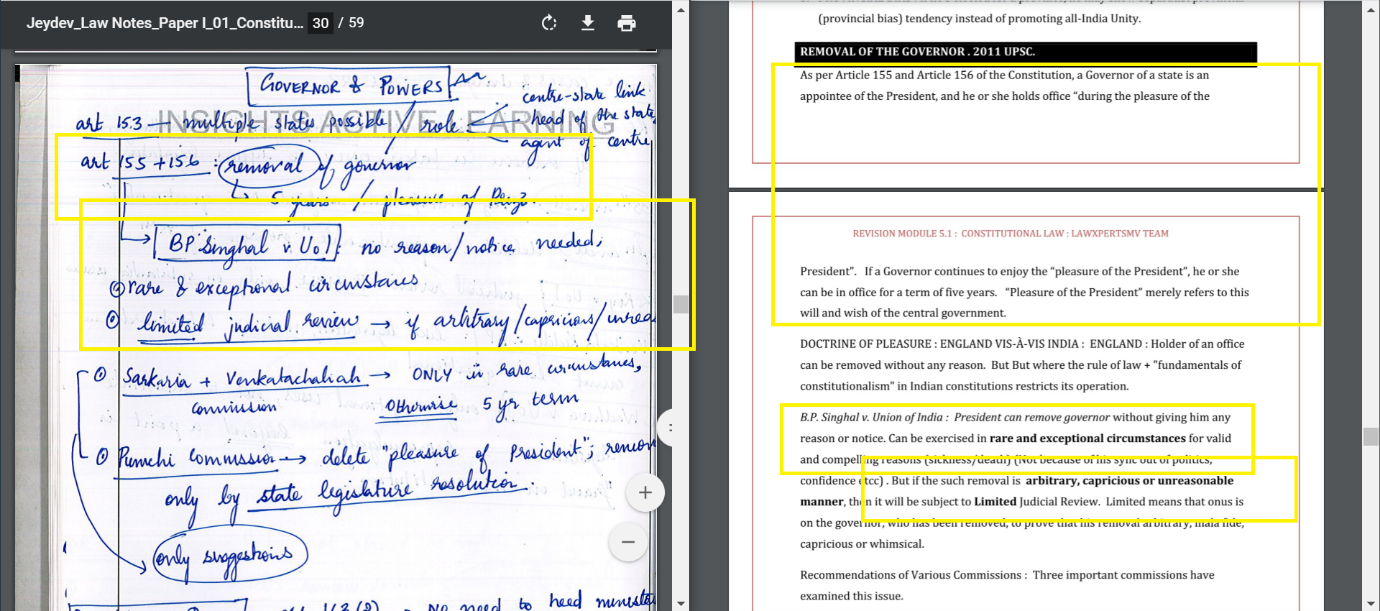Screen dimensions: 1380x611
Task: Zoom in with the plus button
Action: pyautogui.click(x=646, y=492)
